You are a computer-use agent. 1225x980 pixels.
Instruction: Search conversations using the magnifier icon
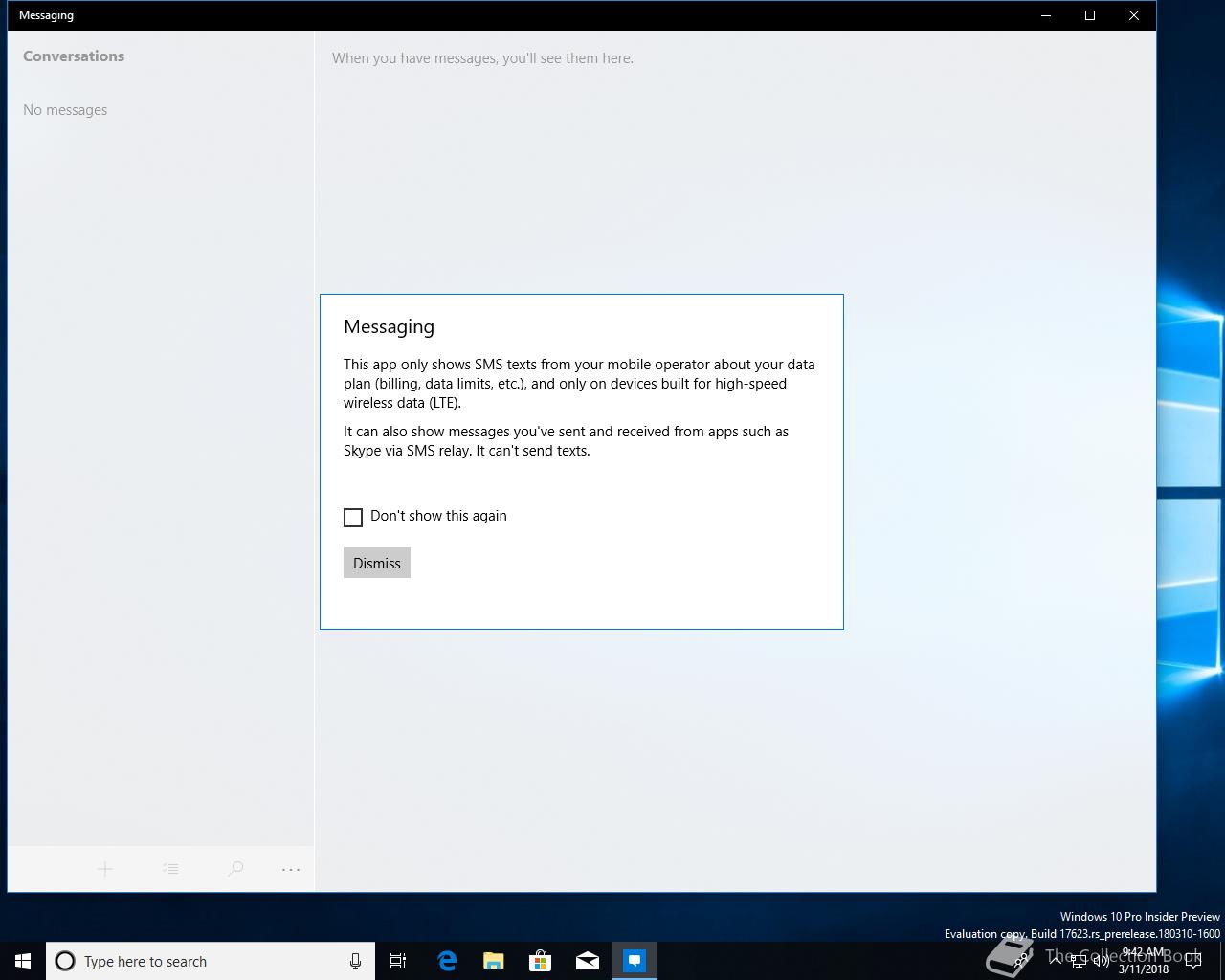[x=235, y=869]
